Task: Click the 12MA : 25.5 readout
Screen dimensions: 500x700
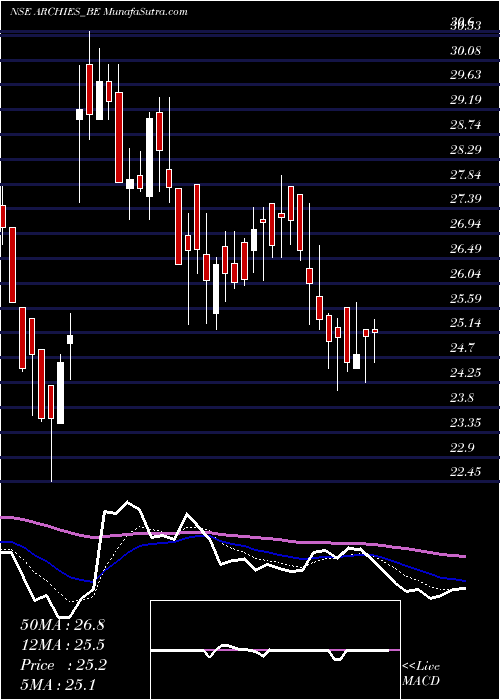Action: (62, 645)
